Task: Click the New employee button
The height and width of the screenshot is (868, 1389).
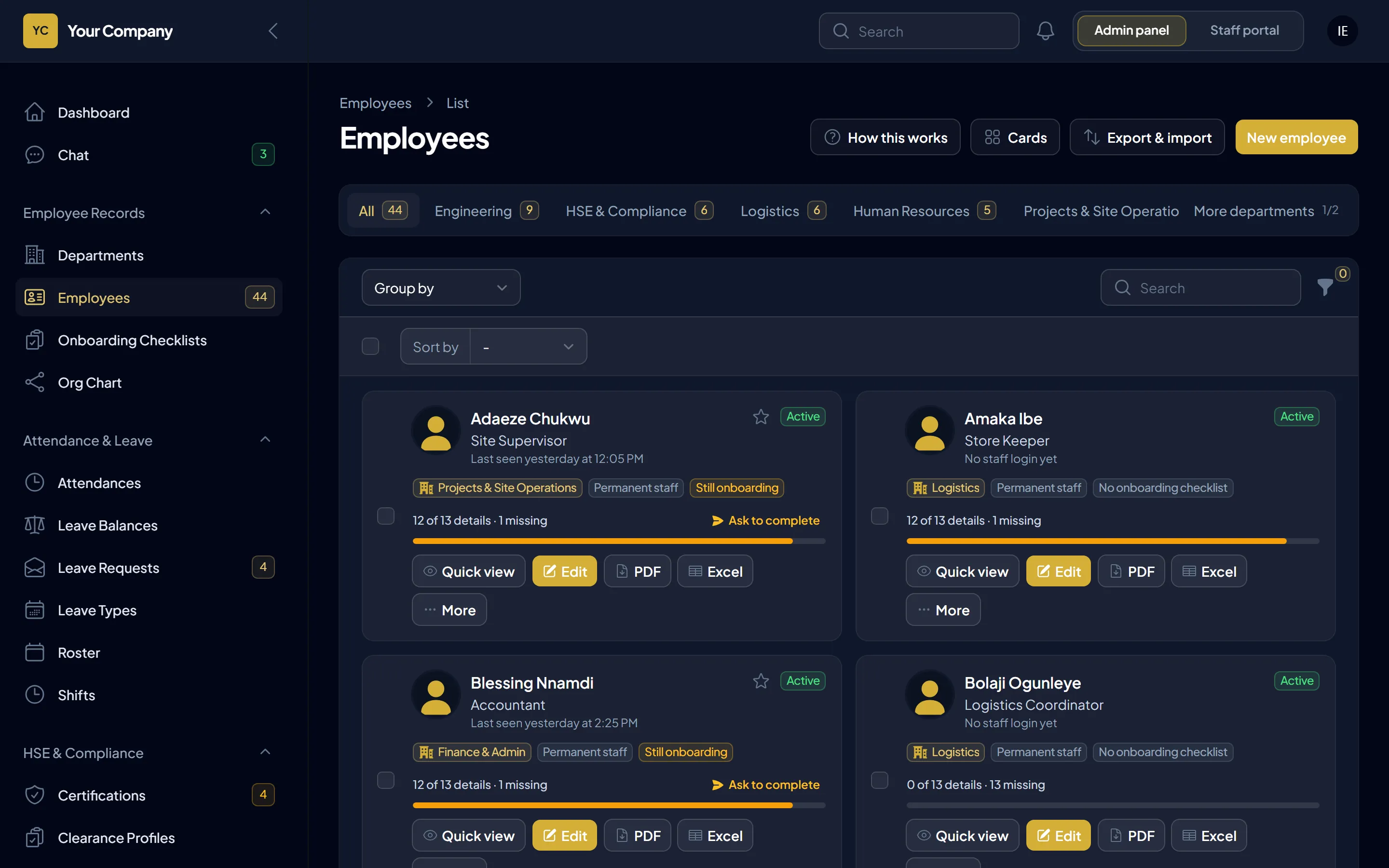Action: [1296, 137]
